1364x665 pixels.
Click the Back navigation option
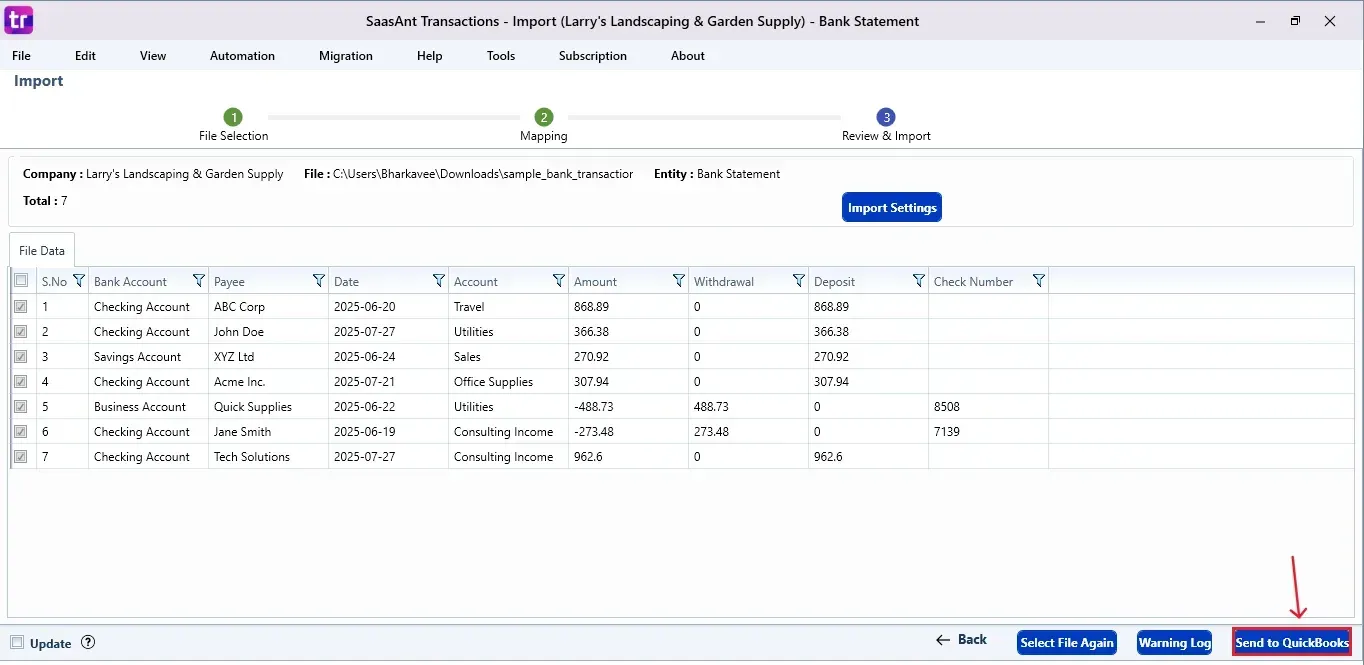(x=961, y=640)
